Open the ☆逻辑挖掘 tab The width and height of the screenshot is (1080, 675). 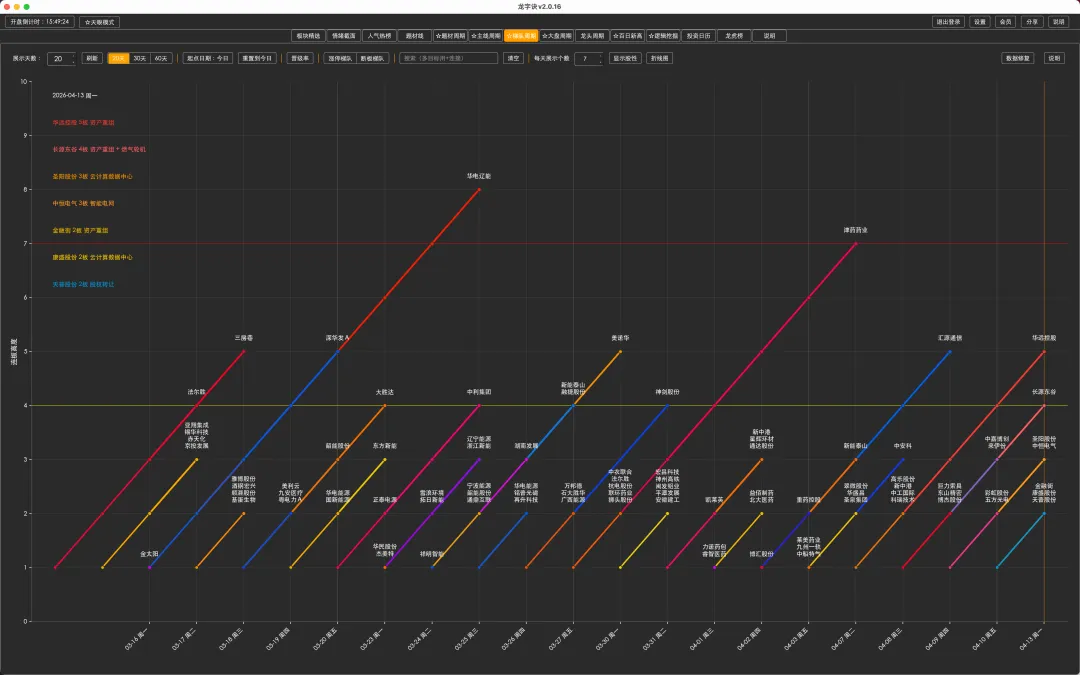point(663,36)
